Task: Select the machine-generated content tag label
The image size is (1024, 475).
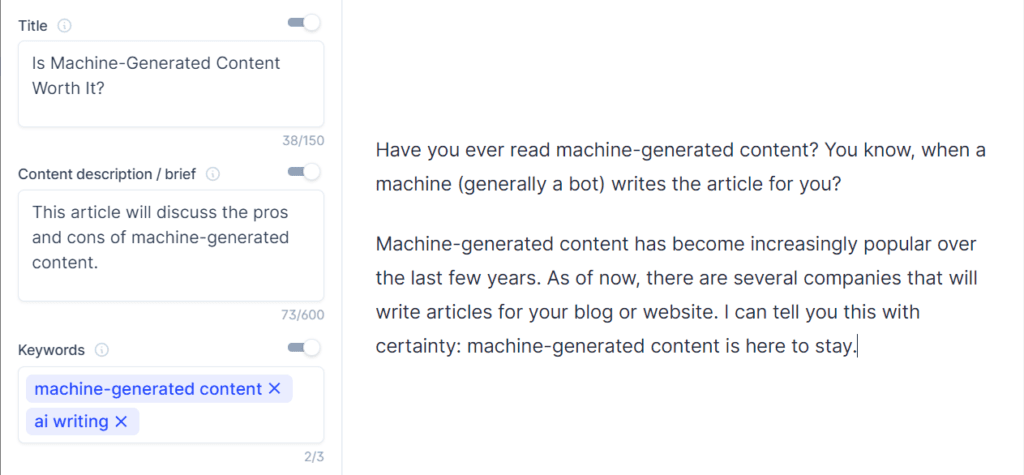Action: 148,389
